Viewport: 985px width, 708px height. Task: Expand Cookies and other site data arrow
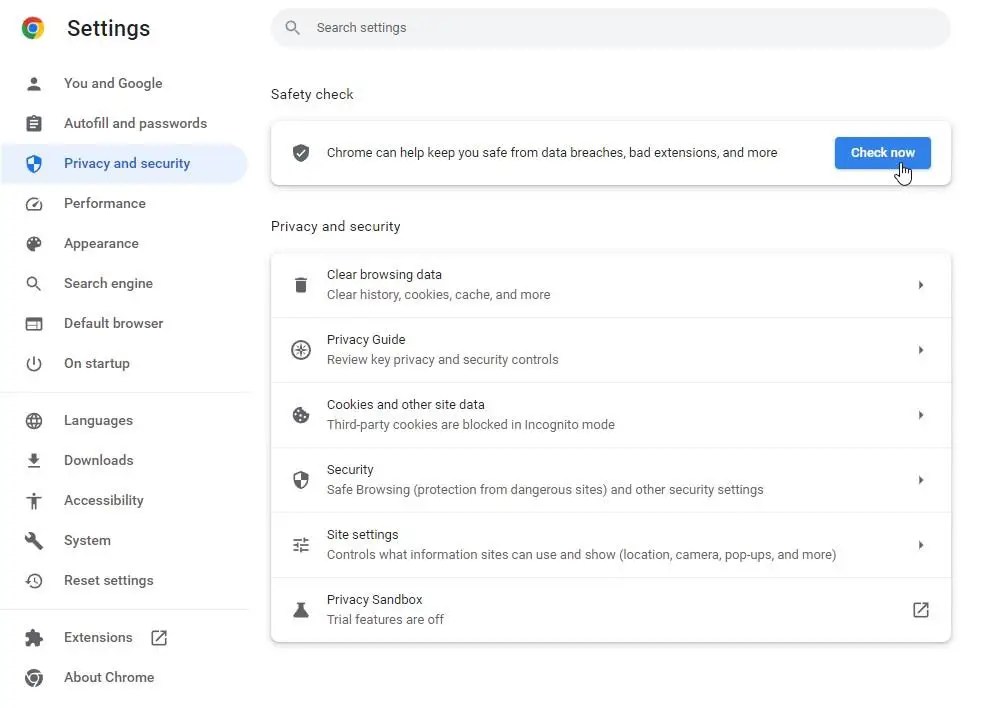[920, 415]
